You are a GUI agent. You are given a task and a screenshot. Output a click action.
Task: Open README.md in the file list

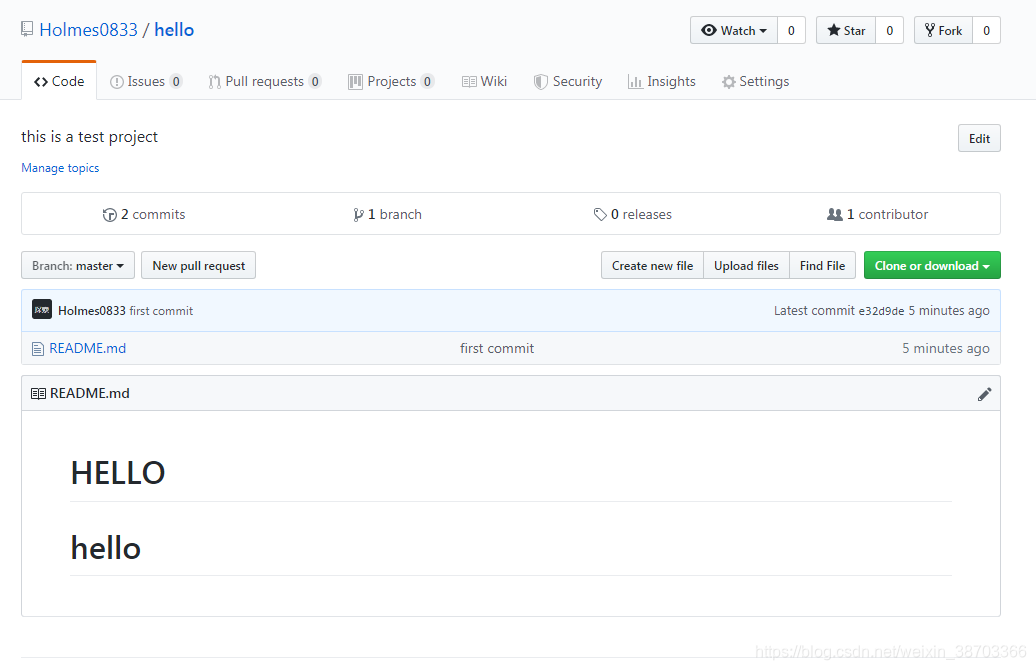click(87, 348)
